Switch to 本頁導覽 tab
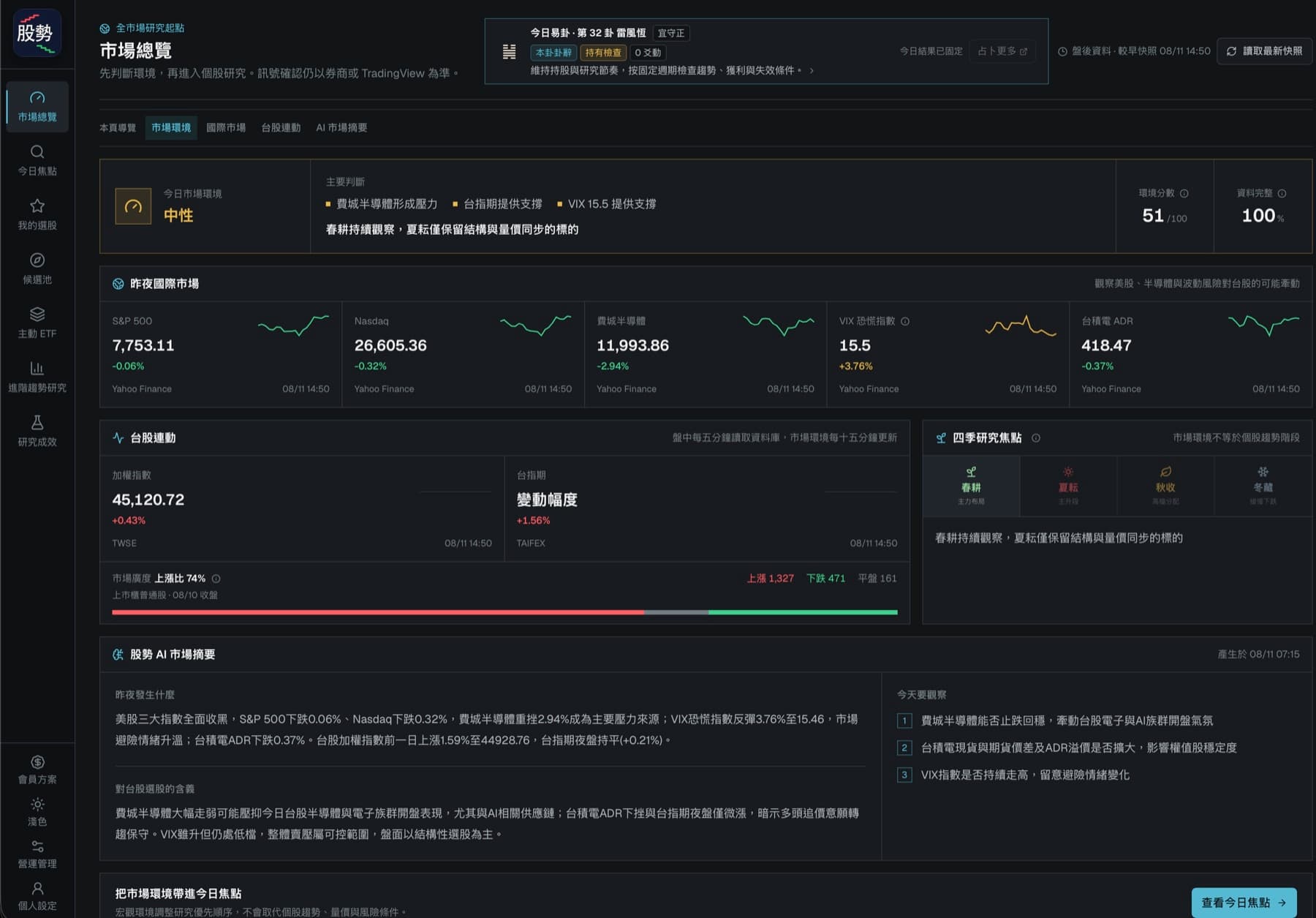1316x918 pixels. pos(118,127)
